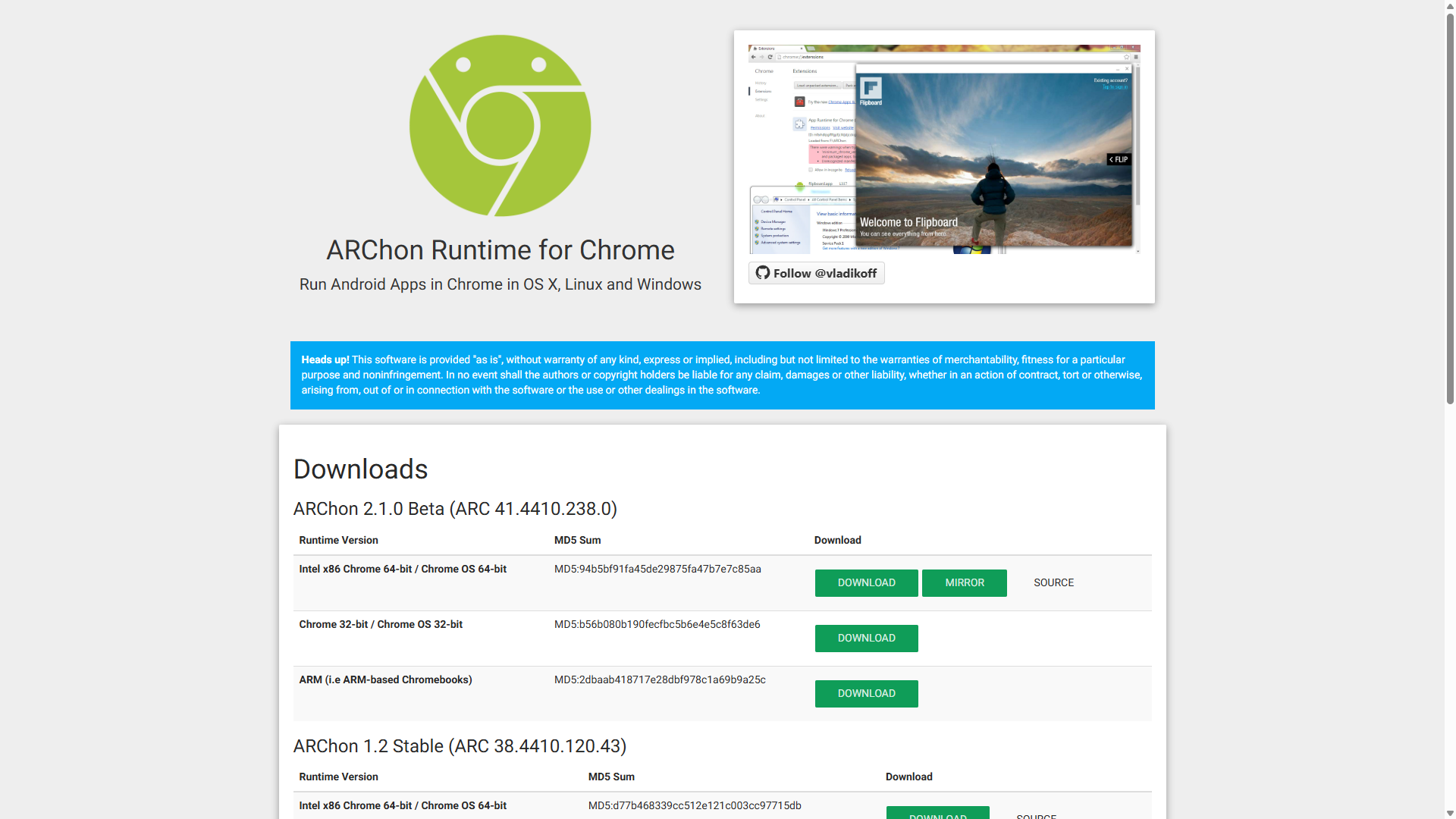
Task: Click the green ARChon Android-Chrome logo
Action: (x=500, y=126)
